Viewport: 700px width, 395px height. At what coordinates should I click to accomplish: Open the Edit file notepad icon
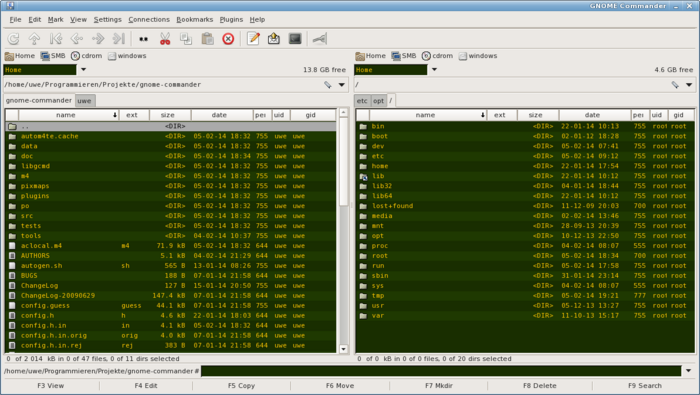pyautogui.click(x=253, y=39)
